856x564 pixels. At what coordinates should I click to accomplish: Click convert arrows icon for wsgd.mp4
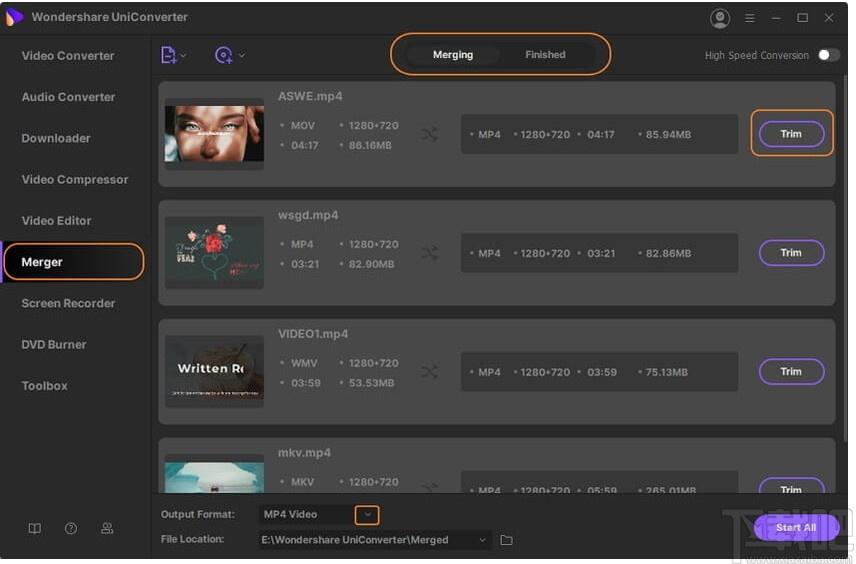coord(430,253)
